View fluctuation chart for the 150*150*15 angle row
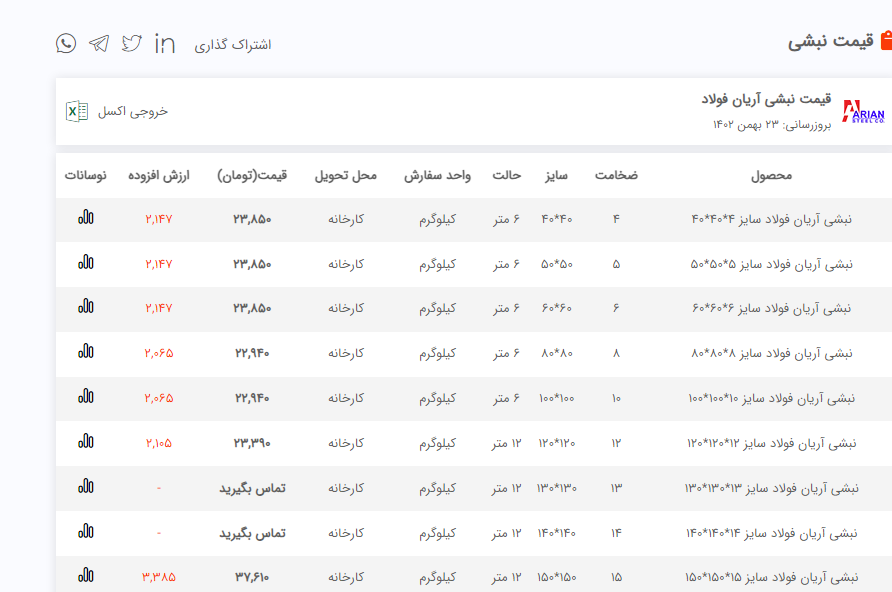The image size is (892, 592). coord(86,576)
